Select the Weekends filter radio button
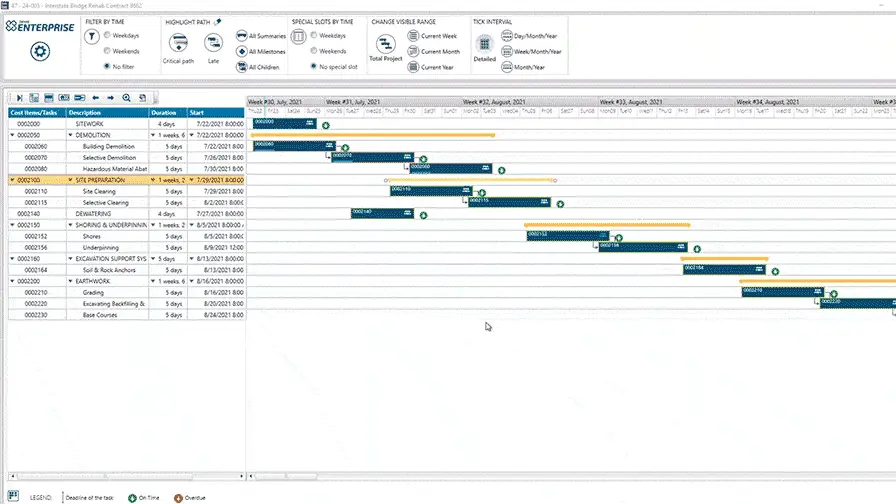896x504 pixels. [107, 50]
